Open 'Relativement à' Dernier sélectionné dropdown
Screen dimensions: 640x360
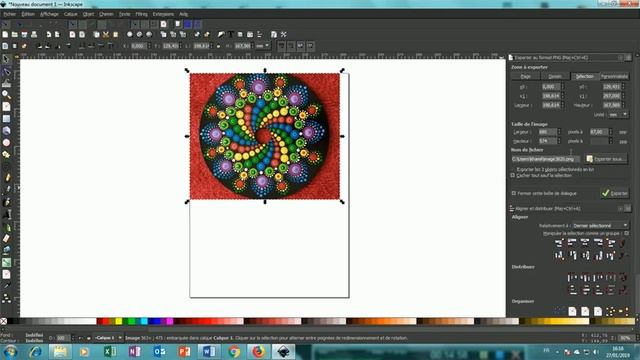click(600, 225)
